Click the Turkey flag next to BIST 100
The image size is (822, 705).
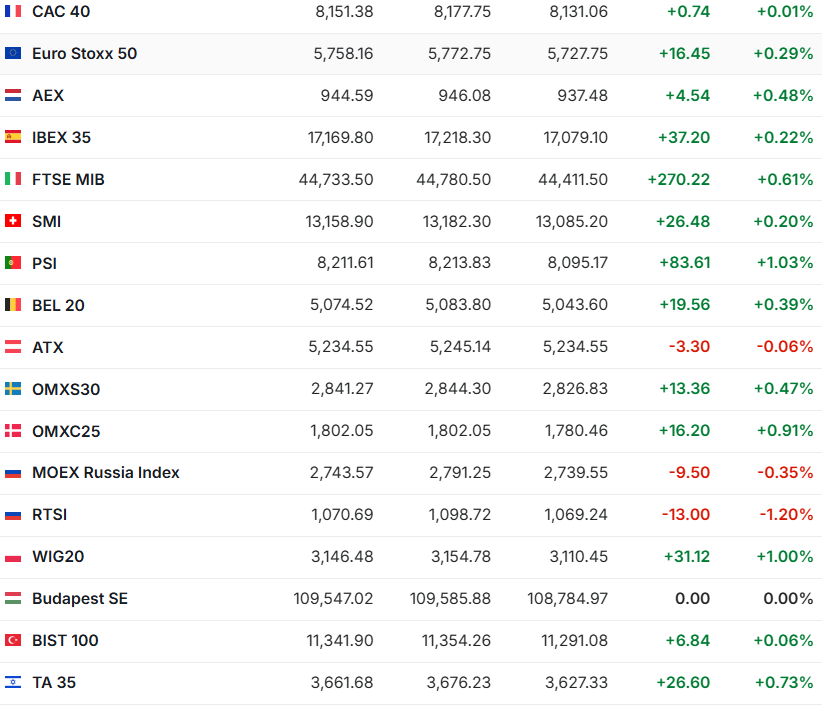(13, 640)
